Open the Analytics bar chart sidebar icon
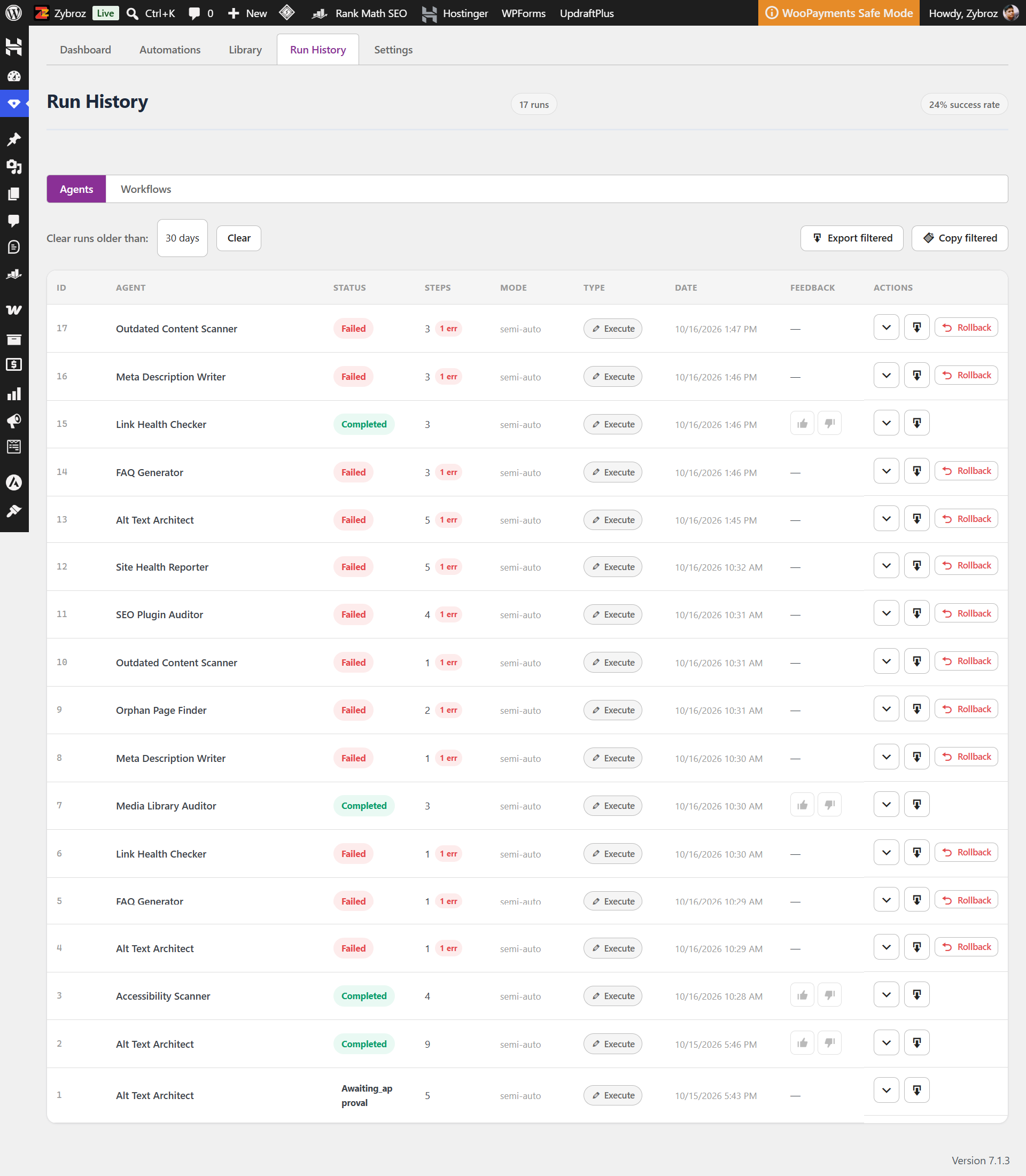1026x1176 pixels. pyautogui.click(x=14, y=394)
